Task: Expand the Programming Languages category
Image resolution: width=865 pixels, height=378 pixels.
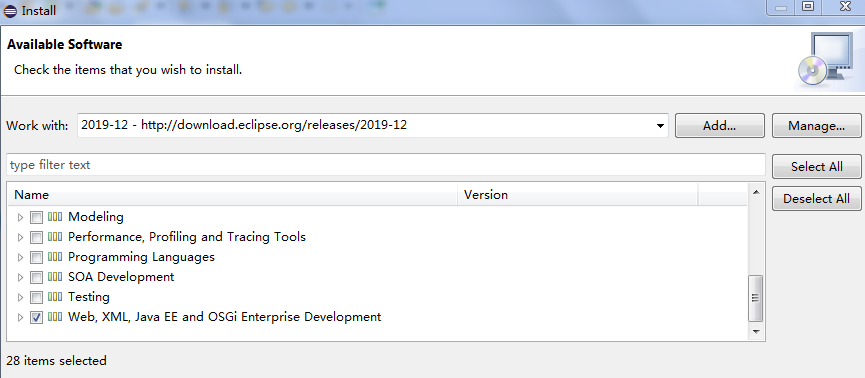Action: [x=21, y=258]
